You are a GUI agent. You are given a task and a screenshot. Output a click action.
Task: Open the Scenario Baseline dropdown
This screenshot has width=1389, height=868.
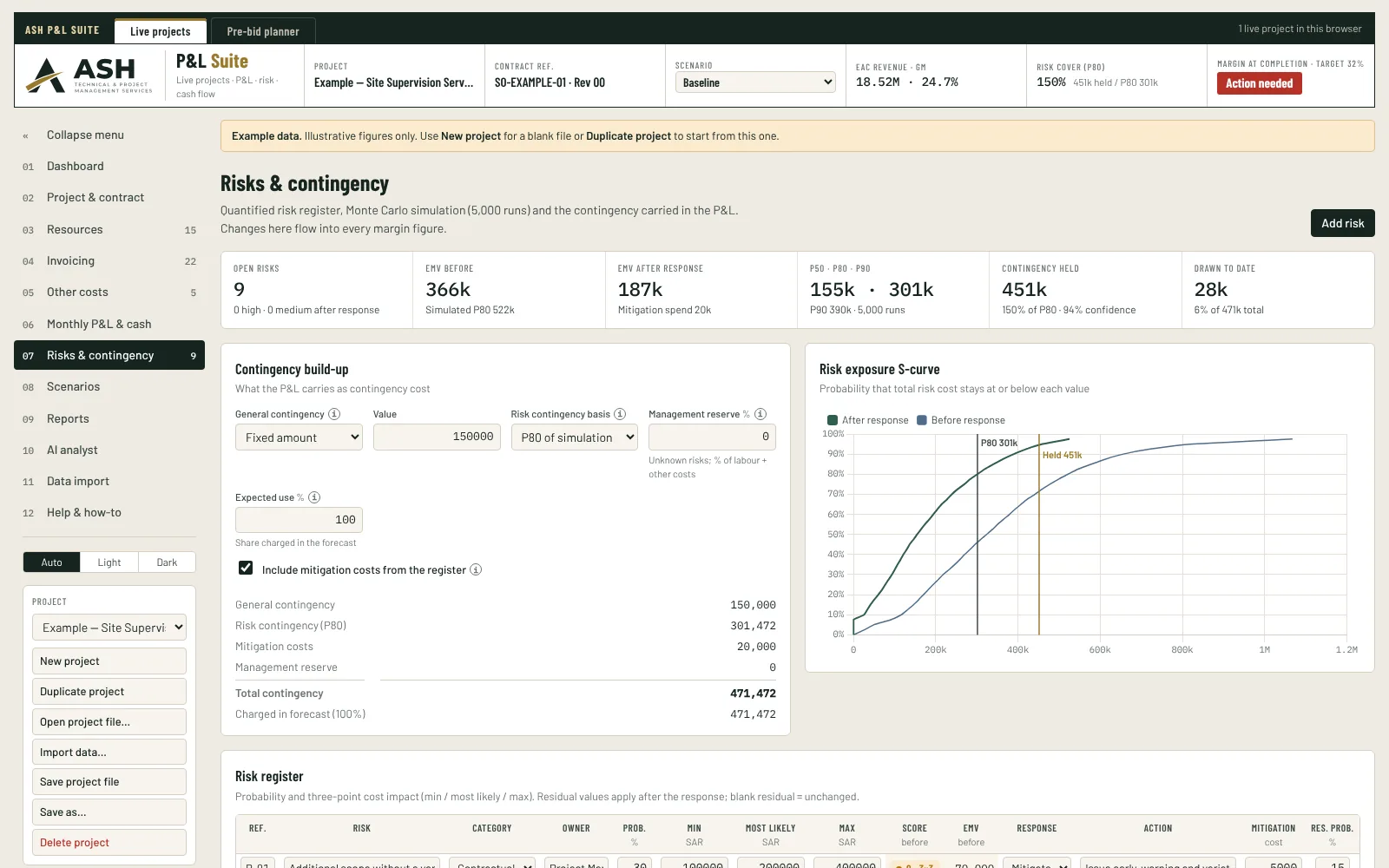pyautogui.click(x=755, y=82)
